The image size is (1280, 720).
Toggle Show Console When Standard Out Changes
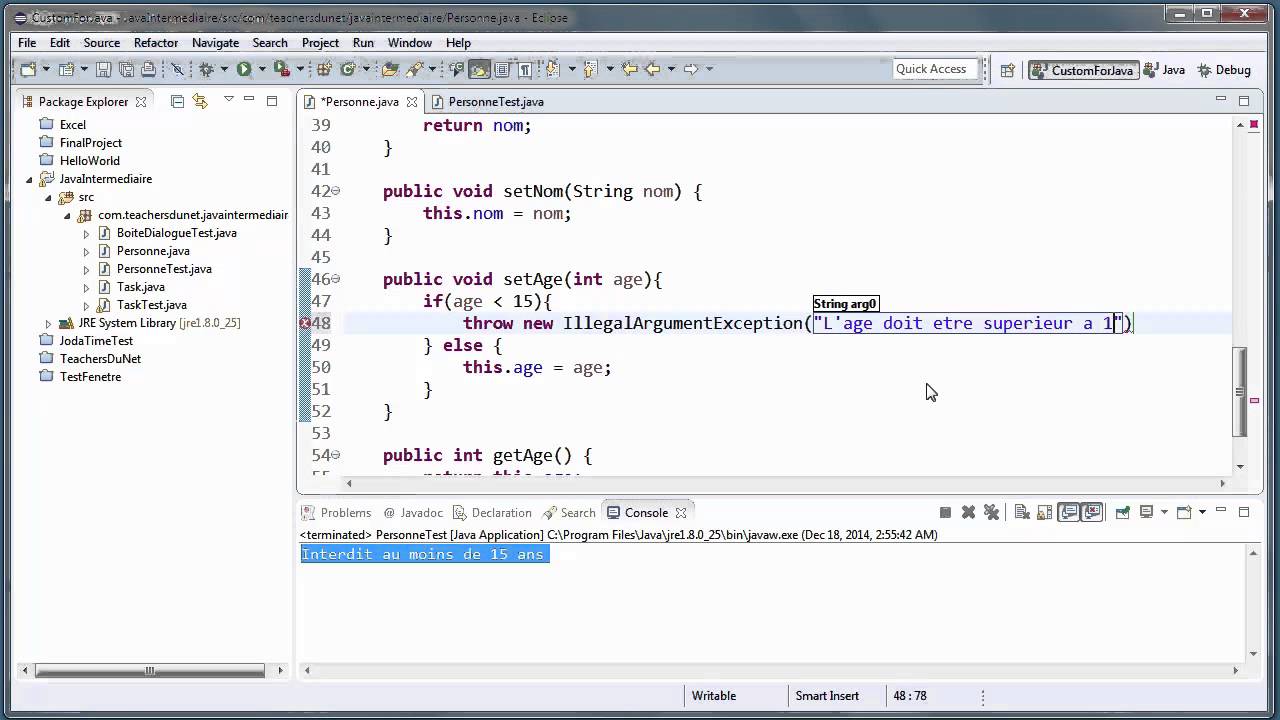[1069, 512]
